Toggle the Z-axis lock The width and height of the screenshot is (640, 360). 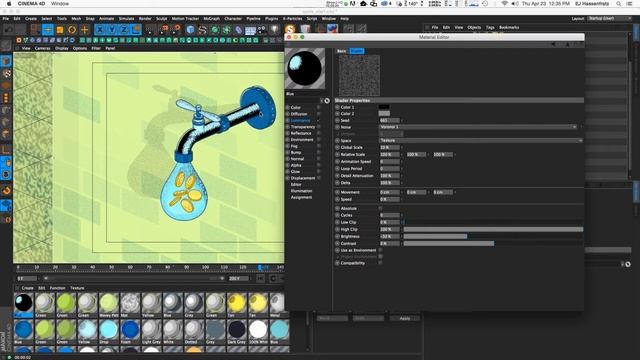coord(124,29)
